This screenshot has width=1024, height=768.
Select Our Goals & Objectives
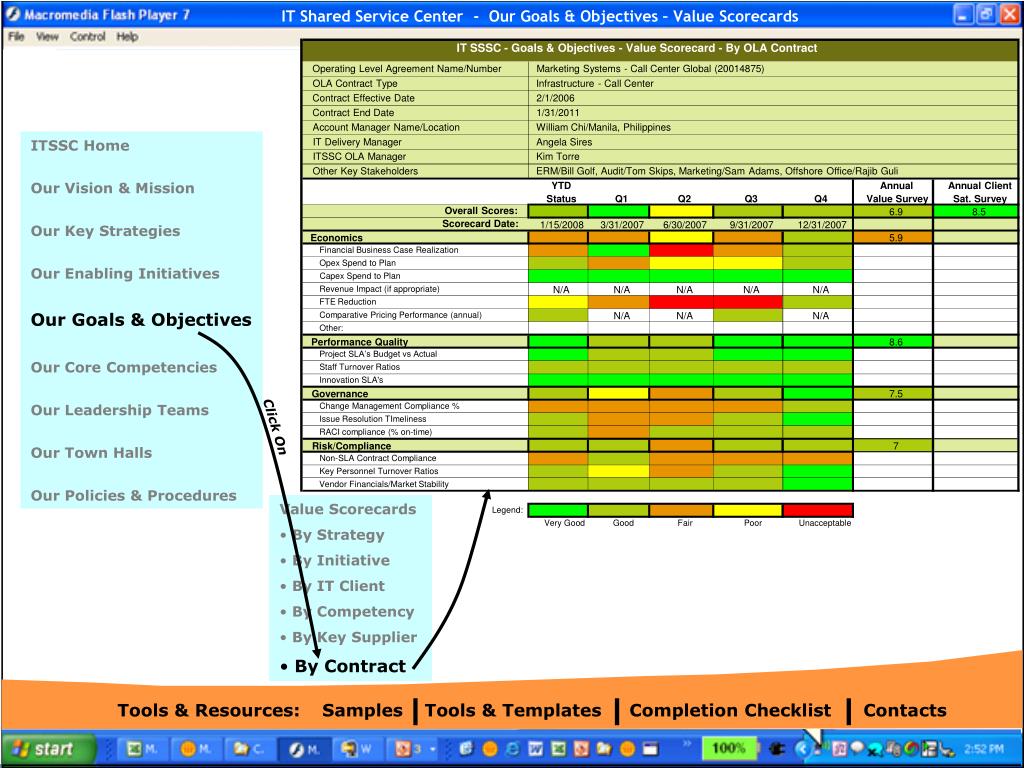pos(141,320)
